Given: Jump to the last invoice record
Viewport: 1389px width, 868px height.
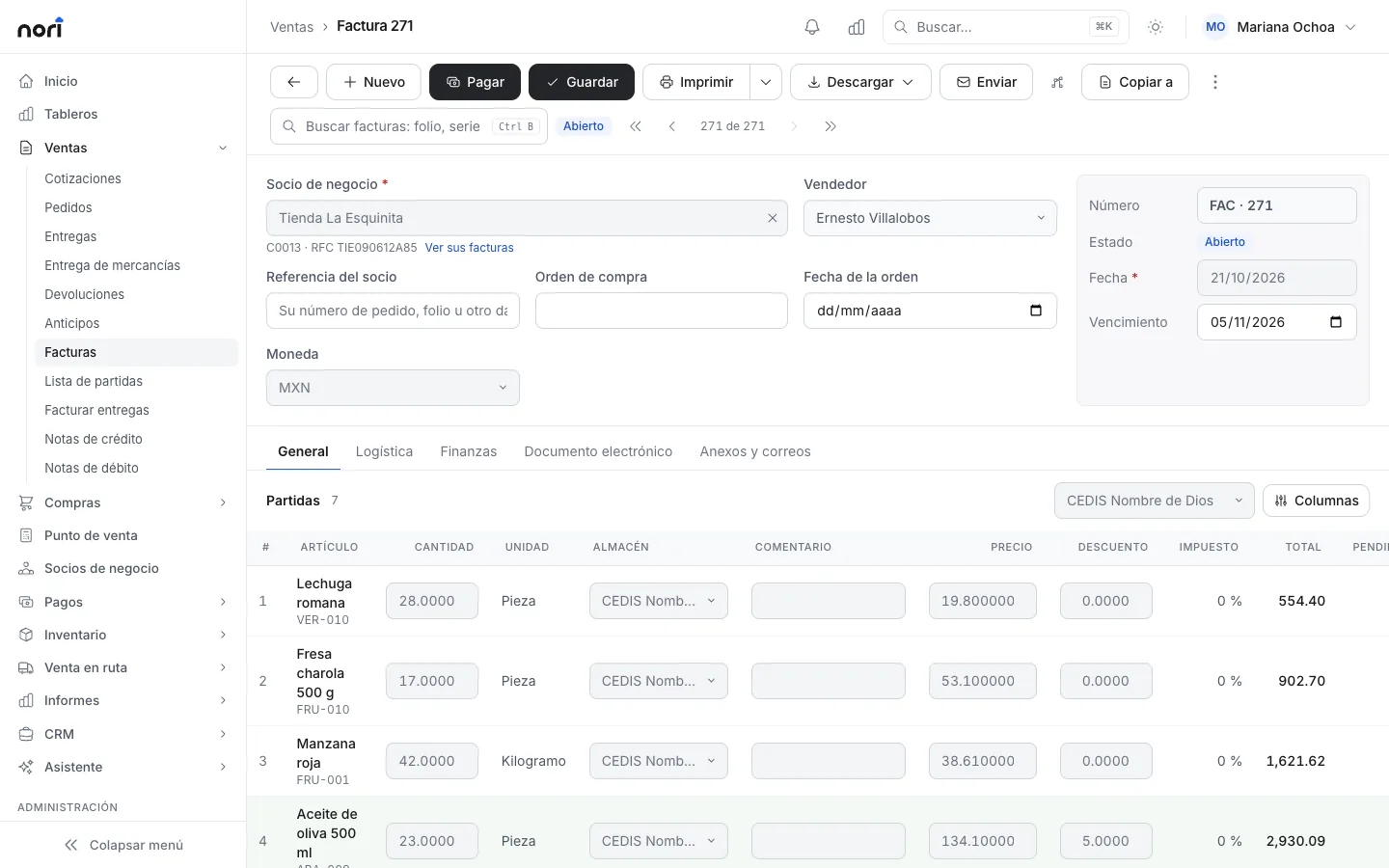Looking at the screenshot, I should [x=831, y=126].
